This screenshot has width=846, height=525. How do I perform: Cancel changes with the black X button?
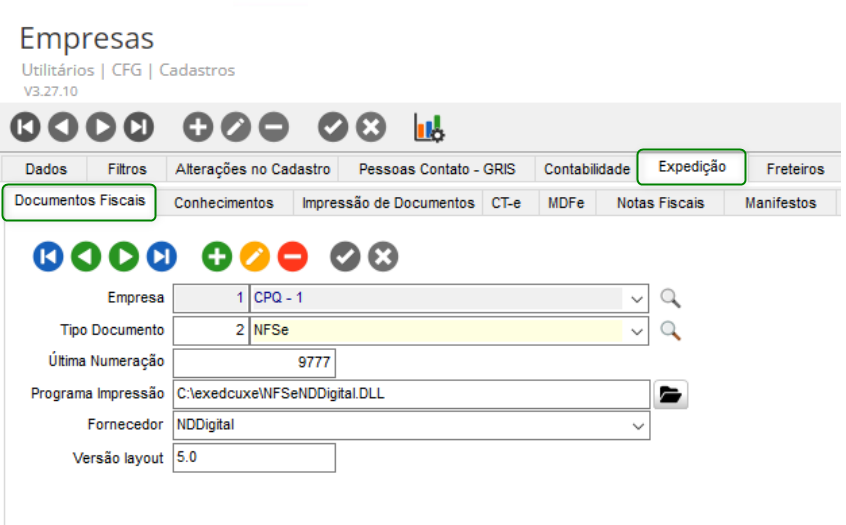coord(371,127)
